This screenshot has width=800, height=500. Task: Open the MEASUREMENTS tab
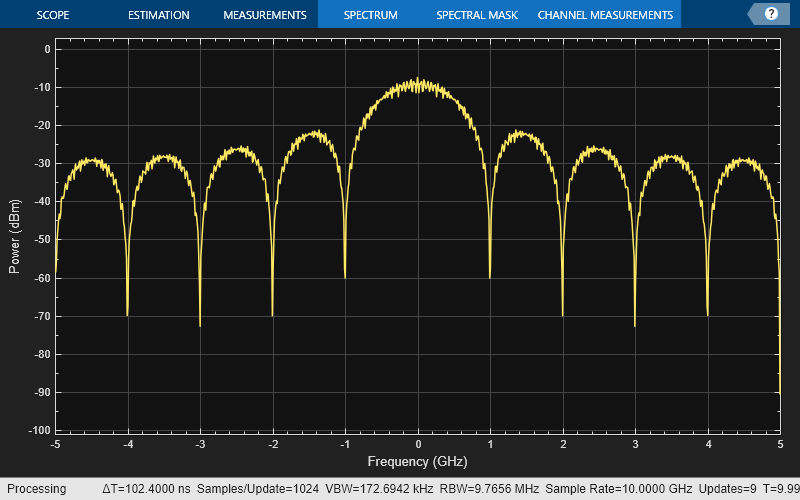pos(265,15)
